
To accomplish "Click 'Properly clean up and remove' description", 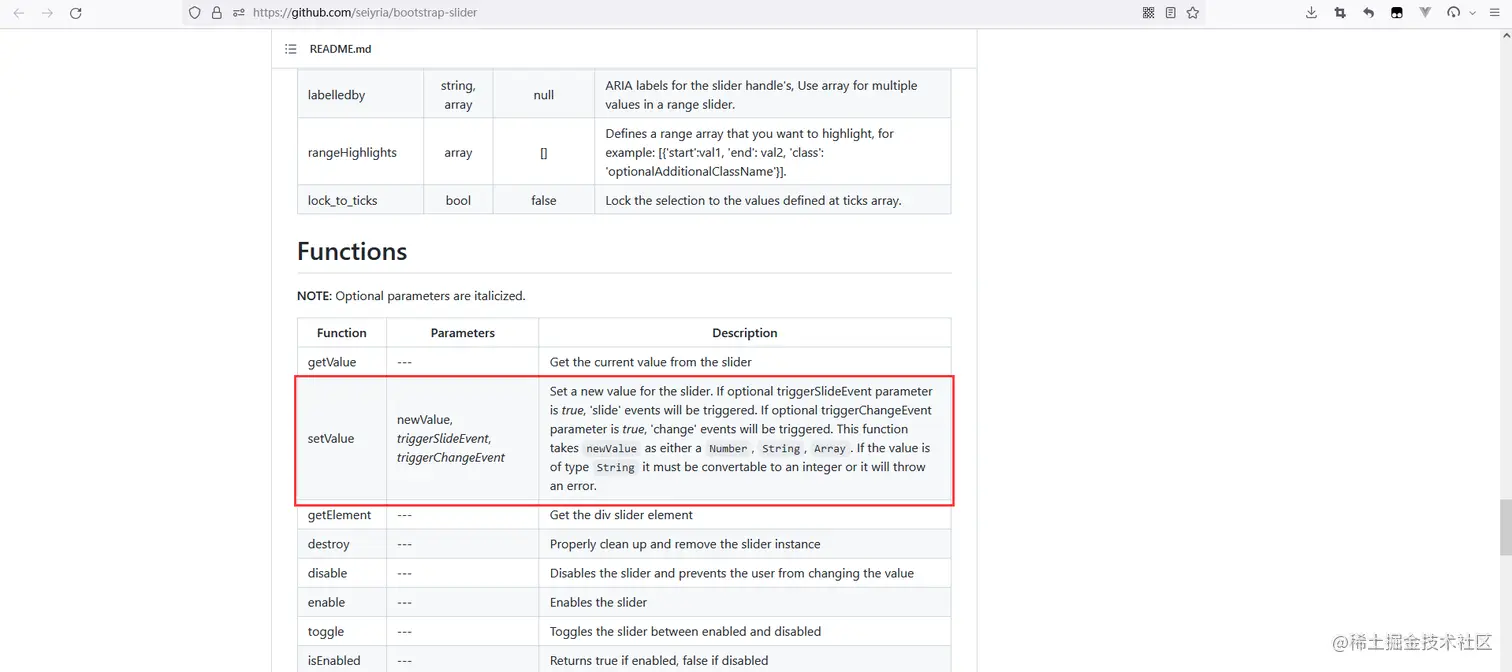I will tap(685, 544).
